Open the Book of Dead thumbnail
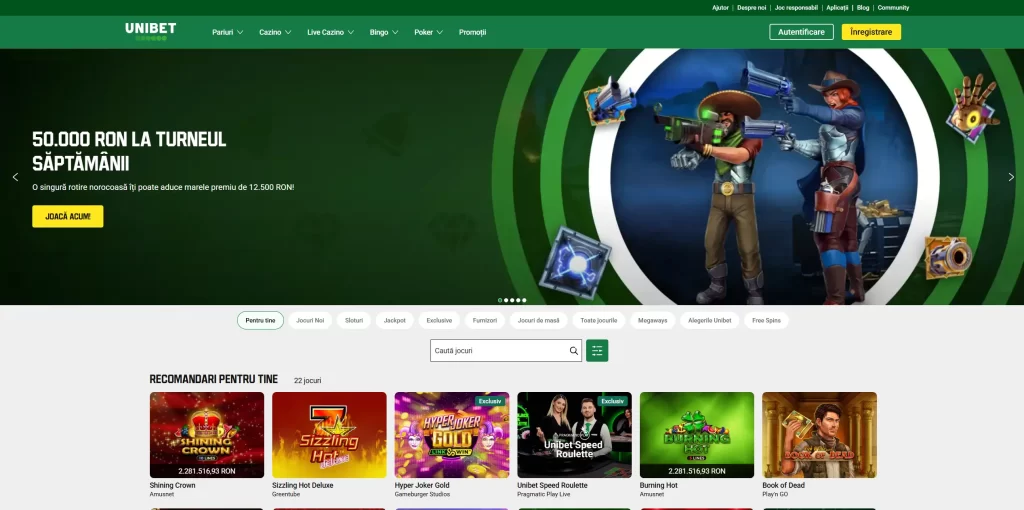The width and height of the screenshot is (1024, 510). [x=820, y=435]
